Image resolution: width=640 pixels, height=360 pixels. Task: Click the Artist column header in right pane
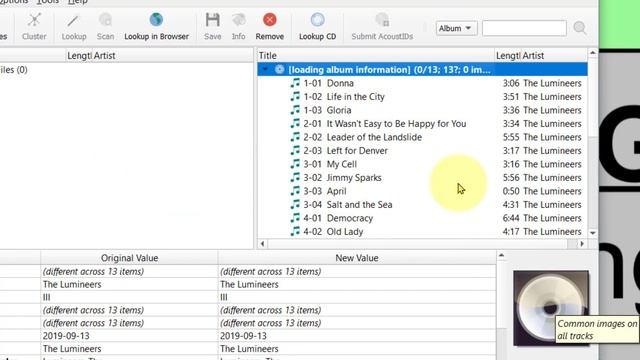coord(554,56)
